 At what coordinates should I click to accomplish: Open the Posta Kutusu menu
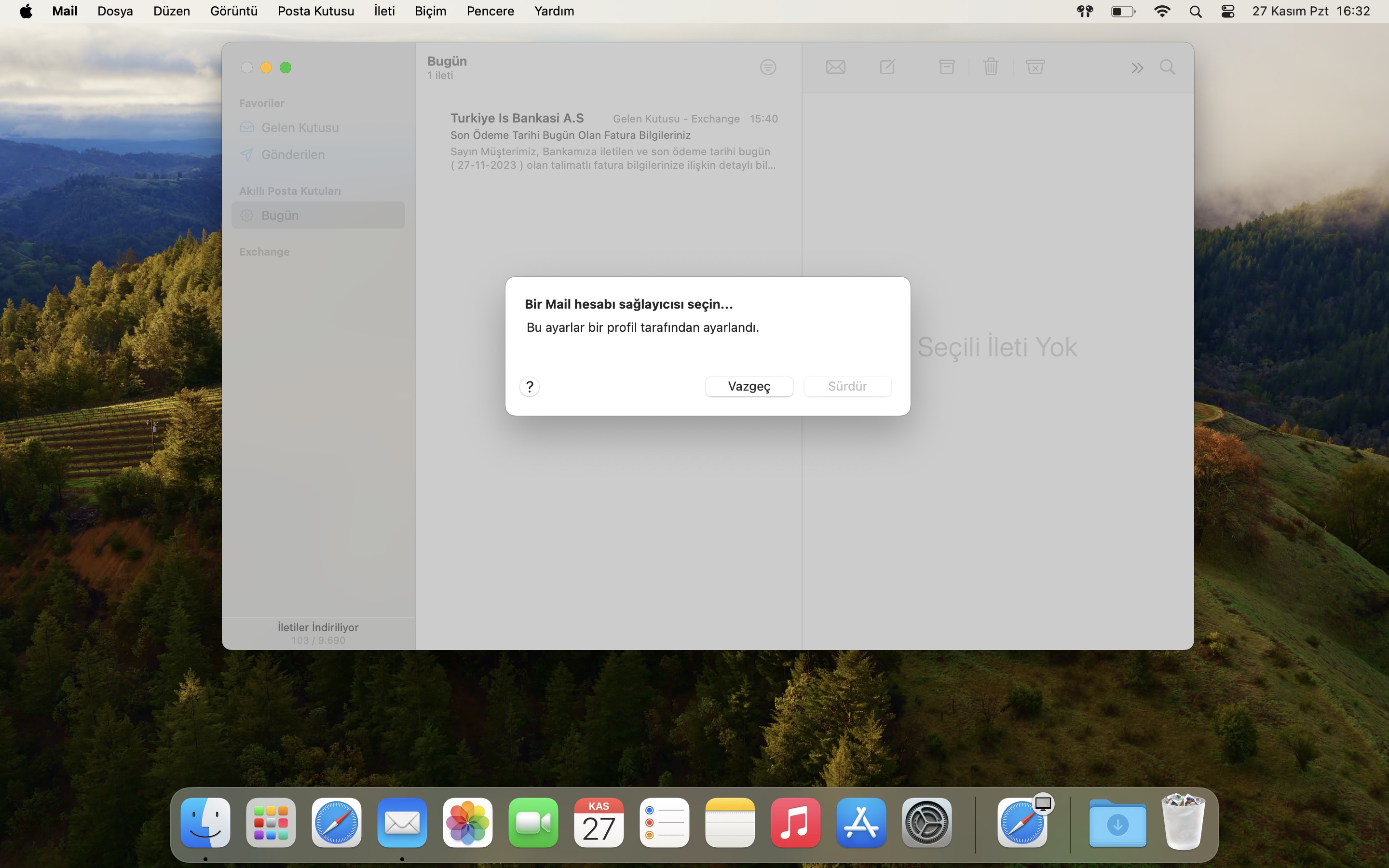pos(316,11)
